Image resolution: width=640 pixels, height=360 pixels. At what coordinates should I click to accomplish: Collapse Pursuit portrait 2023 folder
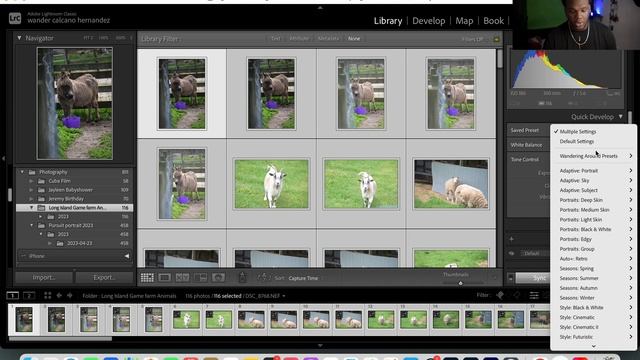coord(31,225)
